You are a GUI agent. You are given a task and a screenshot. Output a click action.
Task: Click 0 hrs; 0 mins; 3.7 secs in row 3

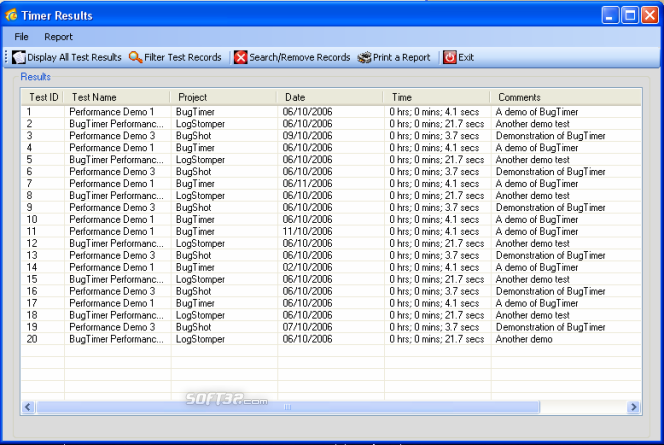coord(434,135)
